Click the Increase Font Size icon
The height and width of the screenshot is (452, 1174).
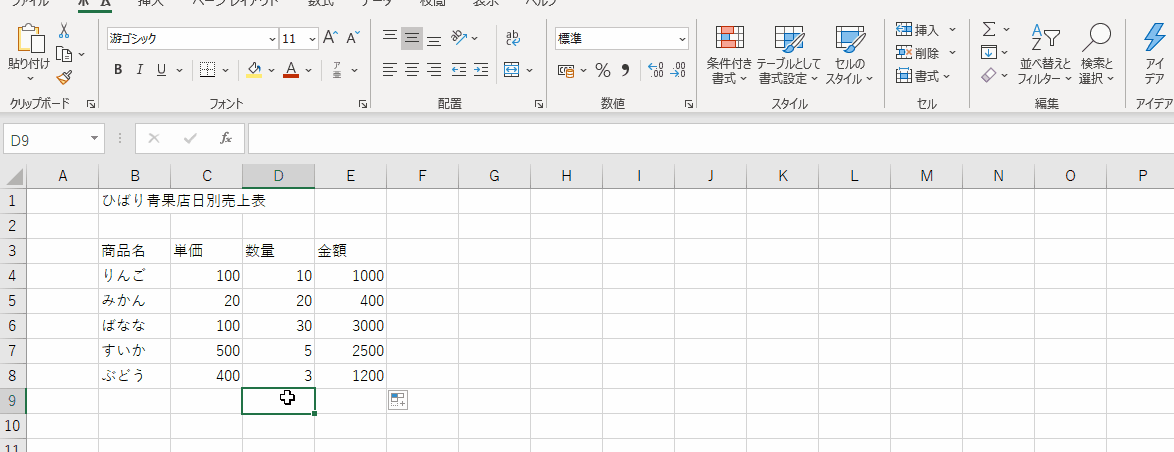[x=331, y=38]
